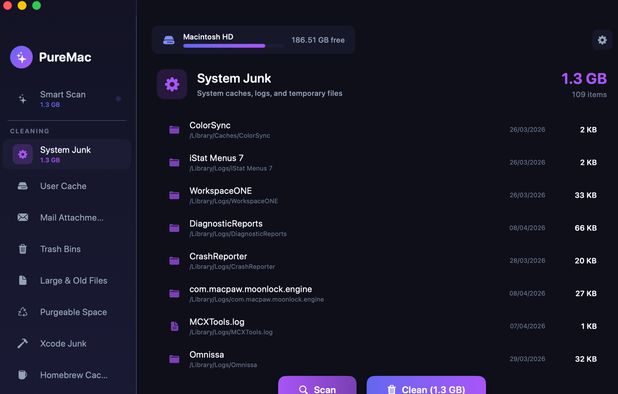Select the WorkspaceONE entry name

[220, 191]
